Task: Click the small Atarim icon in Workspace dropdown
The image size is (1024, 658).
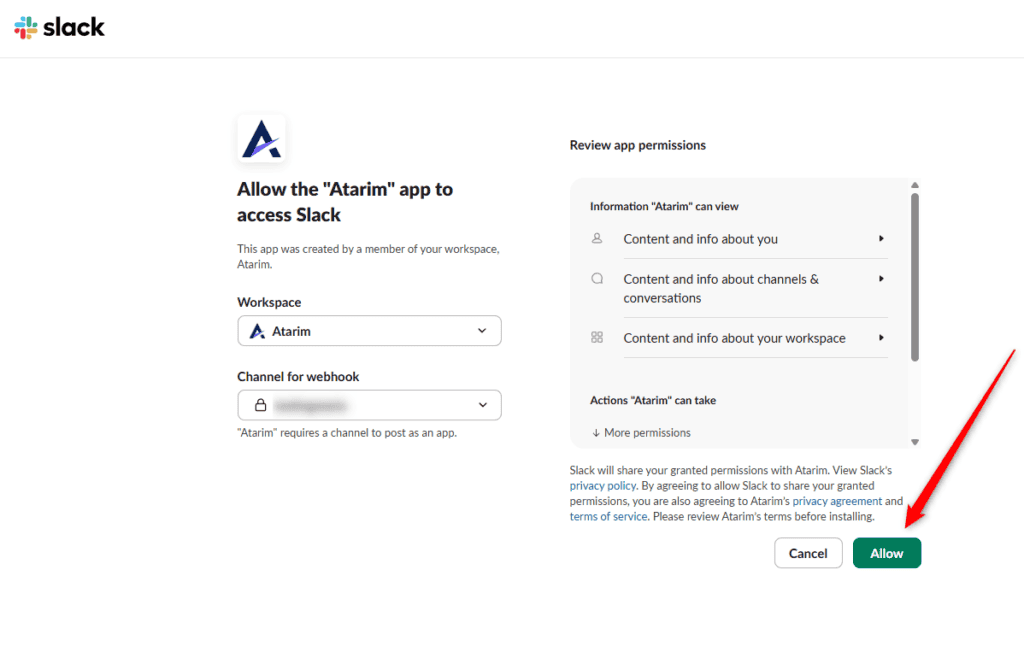Action: pos(257,332)
